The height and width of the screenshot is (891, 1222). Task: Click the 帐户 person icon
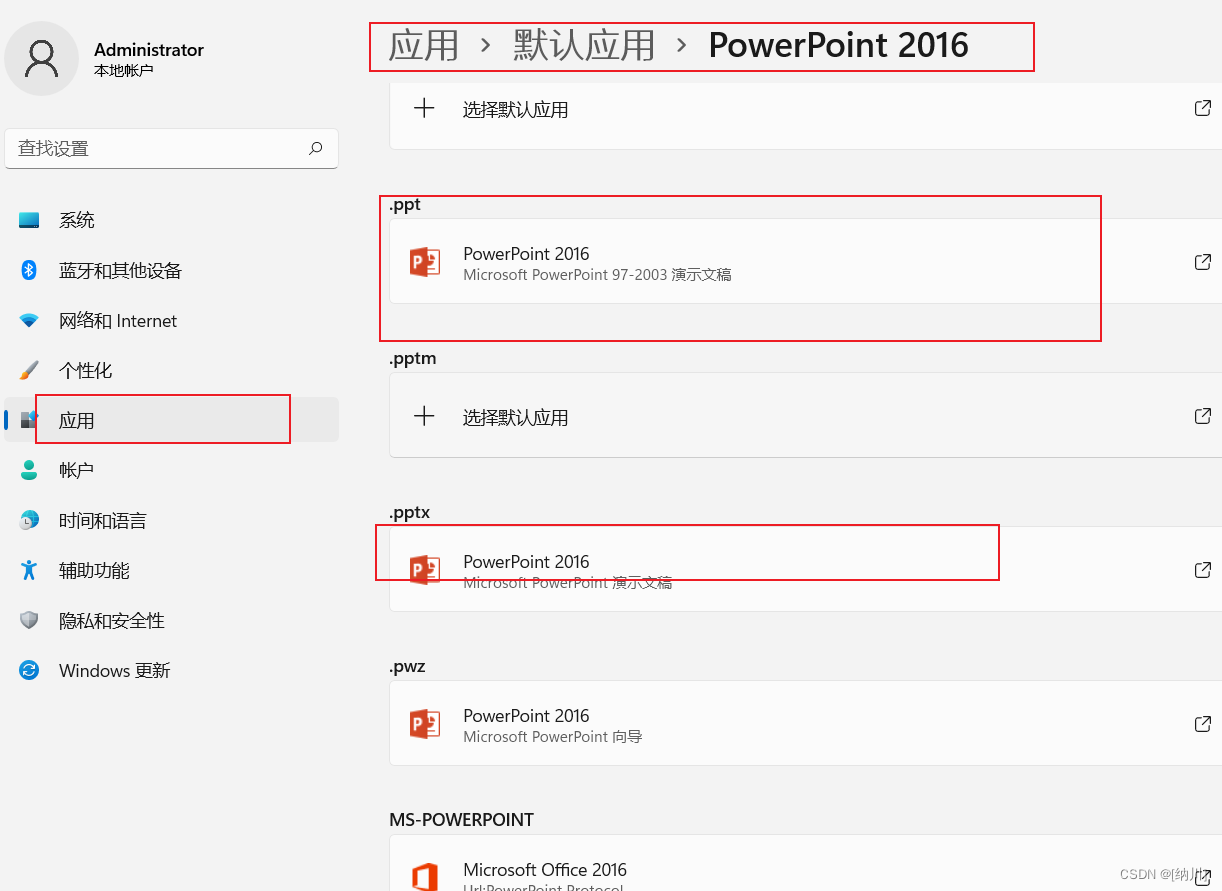[29, 470]
